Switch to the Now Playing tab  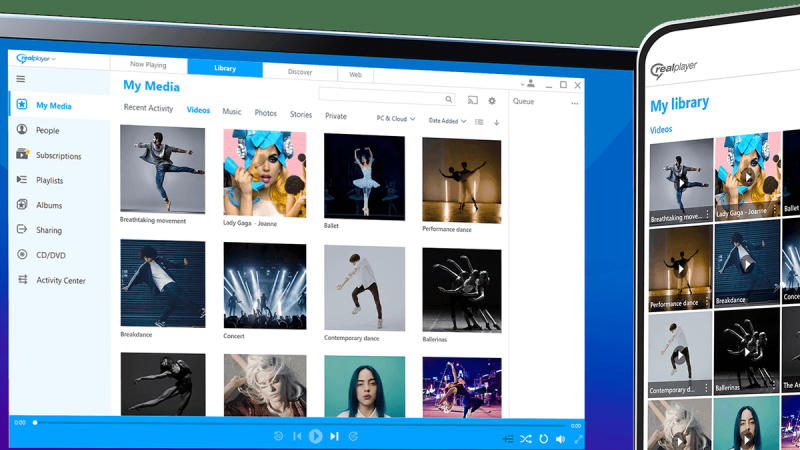click(x=148, y=64)
